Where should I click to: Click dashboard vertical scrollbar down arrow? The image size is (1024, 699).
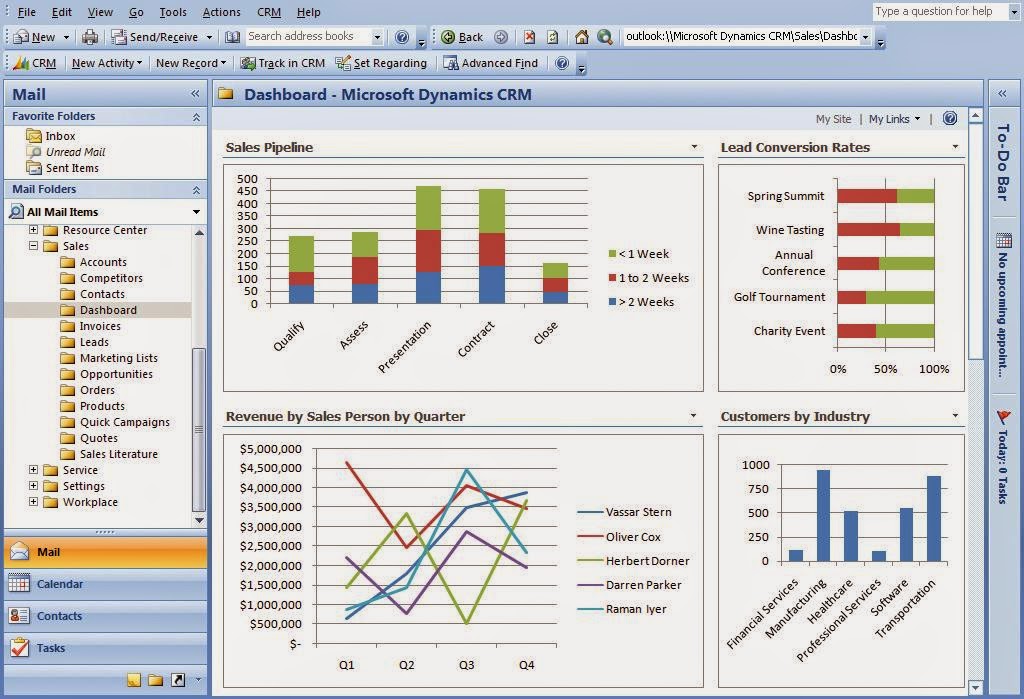(975, 687)
